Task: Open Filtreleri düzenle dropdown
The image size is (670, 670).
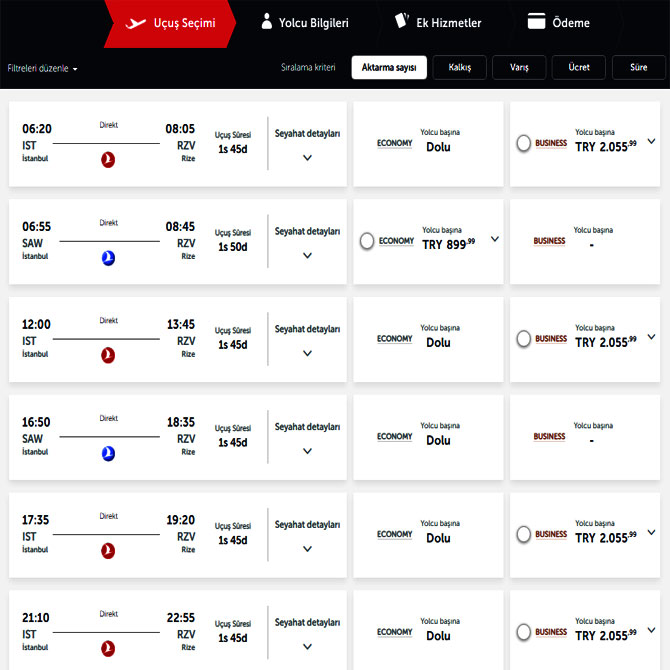Action: (42, 69)
